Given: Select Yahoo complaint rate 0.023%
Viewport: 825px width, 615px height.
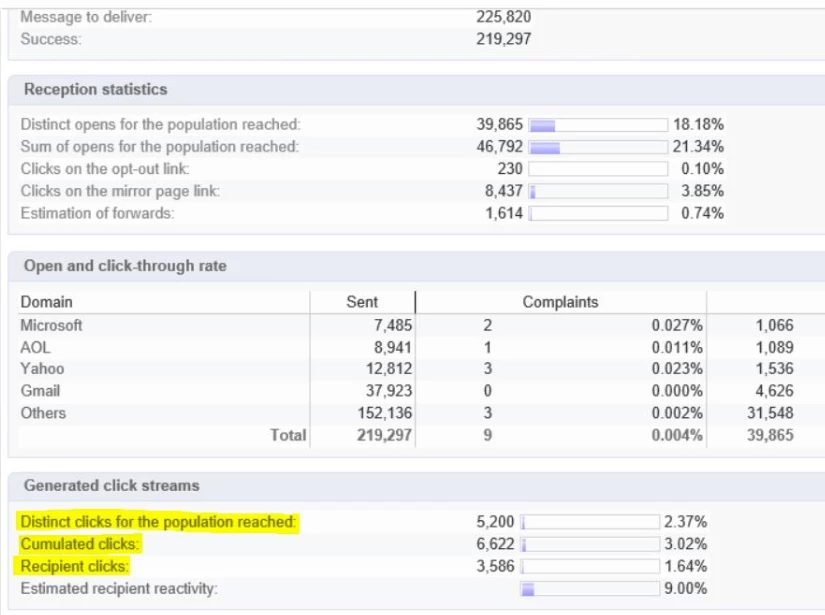Looking at the screenshot, I should 677,368.
